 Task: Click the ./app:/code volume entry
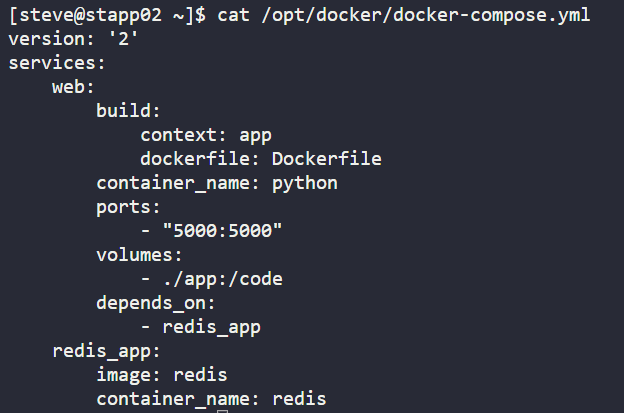tap(223, 279)
